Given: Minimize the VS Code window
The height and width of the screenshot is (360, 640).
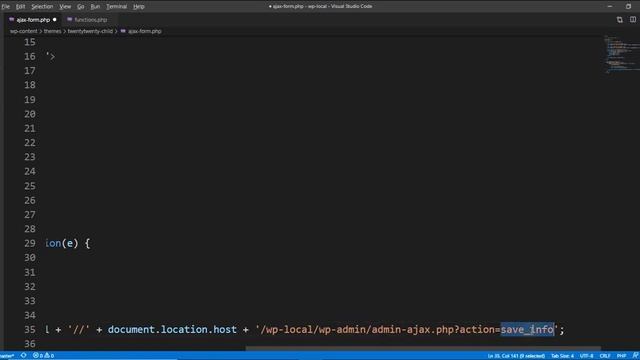Looking at the screenshot, I should [610, 7].
